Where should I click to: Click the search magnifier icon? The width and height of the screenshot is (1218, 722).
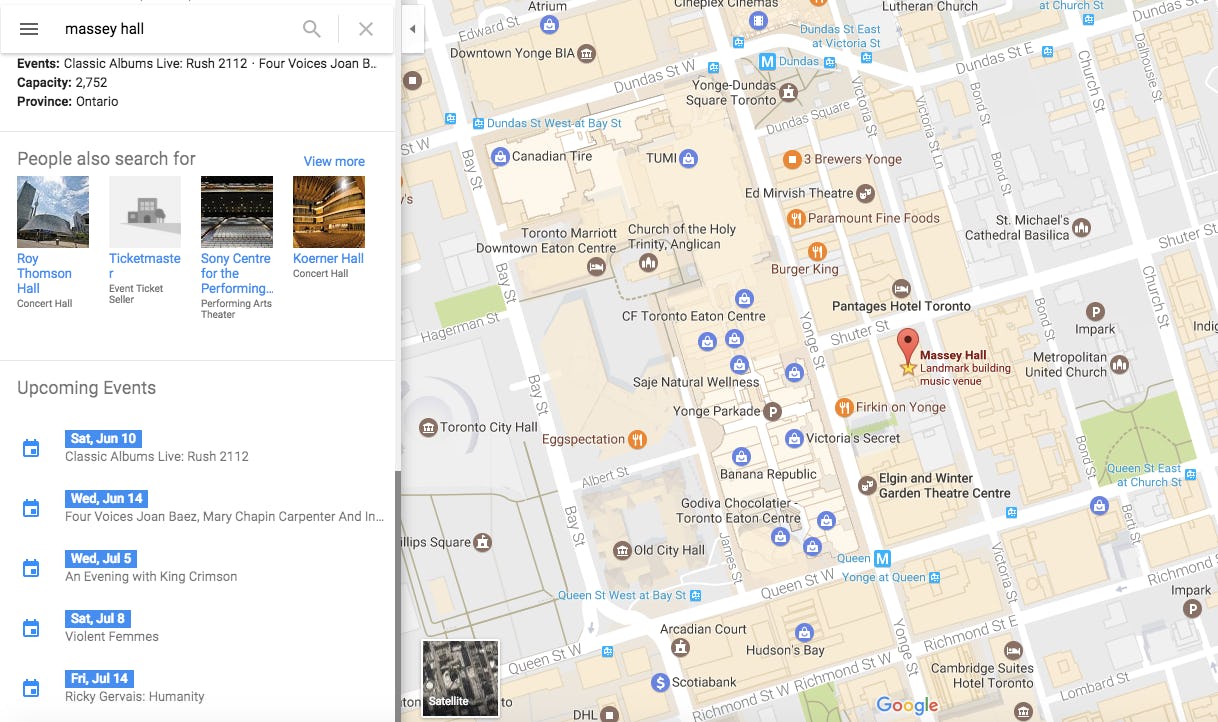pyautogui.click(x=311, y=28)
